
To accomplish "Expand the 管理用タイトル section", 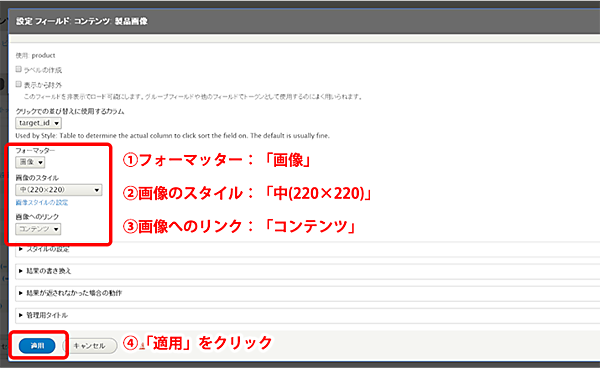I will (x=47, y=316).
